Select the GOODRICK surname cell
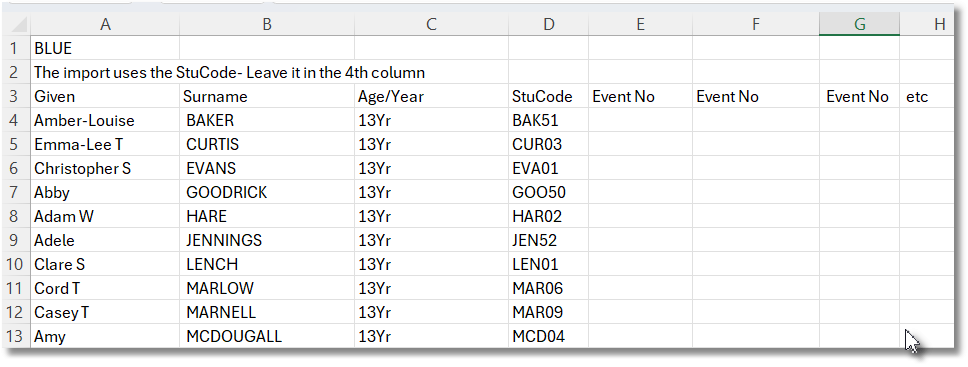968x367 pixels. coord(267,192)
